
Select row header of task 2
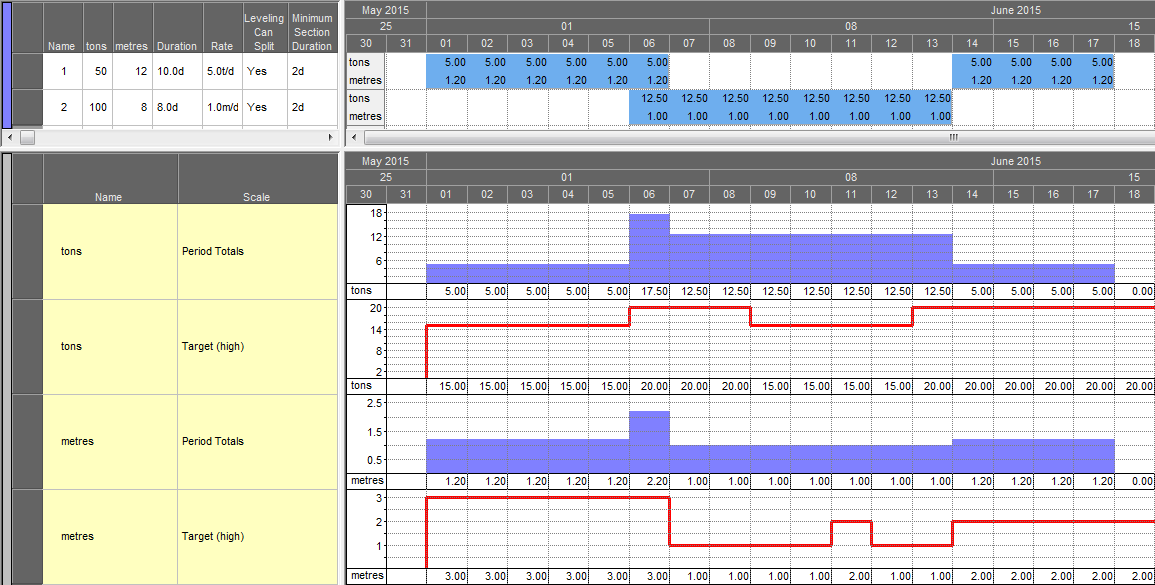[27, 107]
